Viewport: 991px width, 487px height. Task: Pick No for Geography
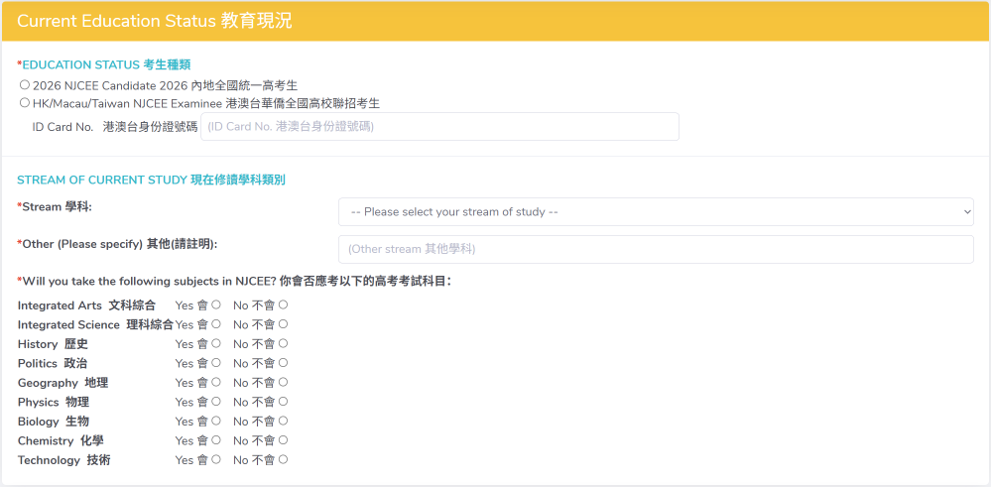(283, 382)
